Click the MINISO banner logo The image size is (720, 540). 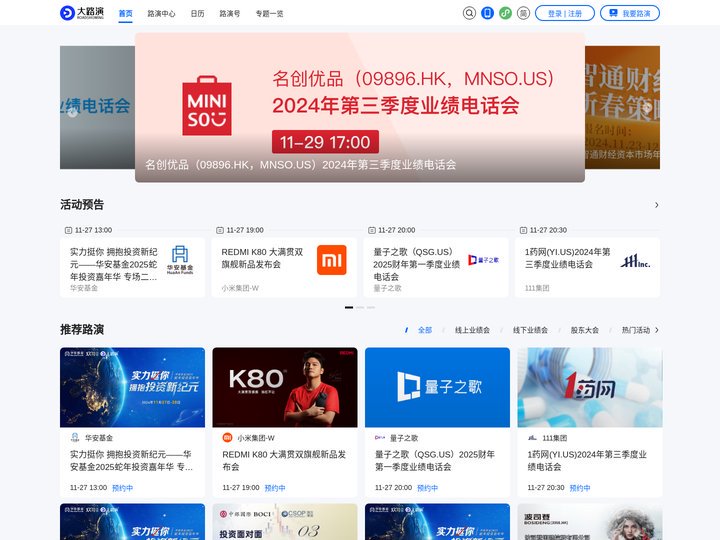coord(207,106)
